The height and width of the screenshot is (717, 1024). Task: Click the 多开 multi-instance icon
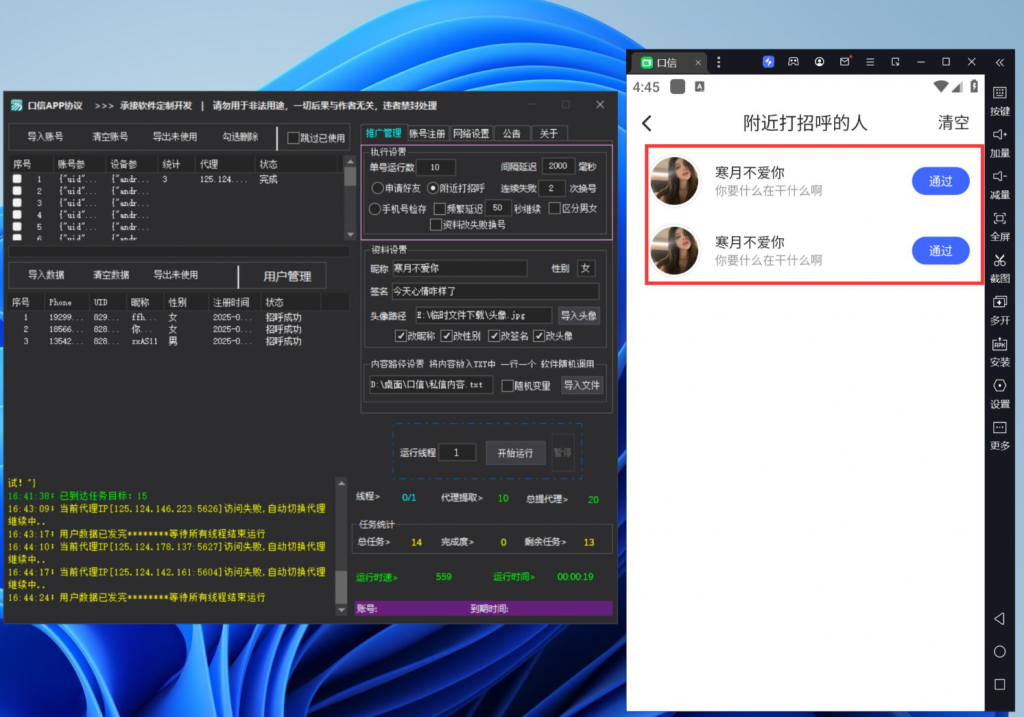pyautogui.click(x=999, y=302)
